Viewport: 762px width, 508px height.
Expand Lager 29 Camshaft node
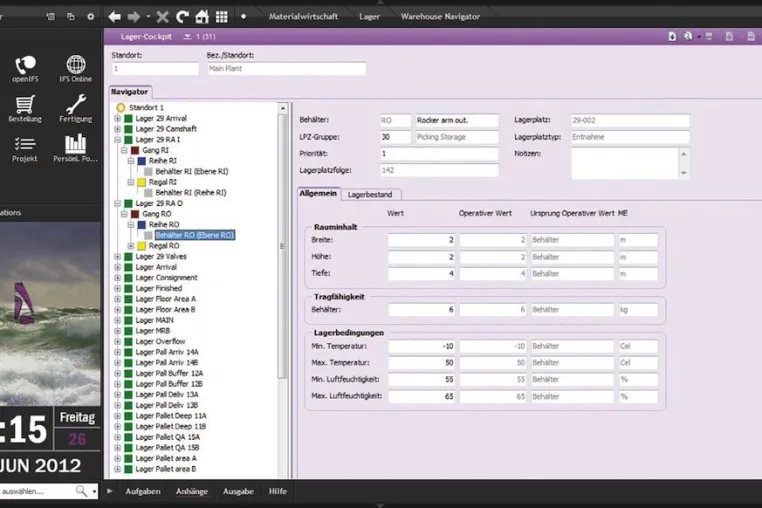[117, 129]
